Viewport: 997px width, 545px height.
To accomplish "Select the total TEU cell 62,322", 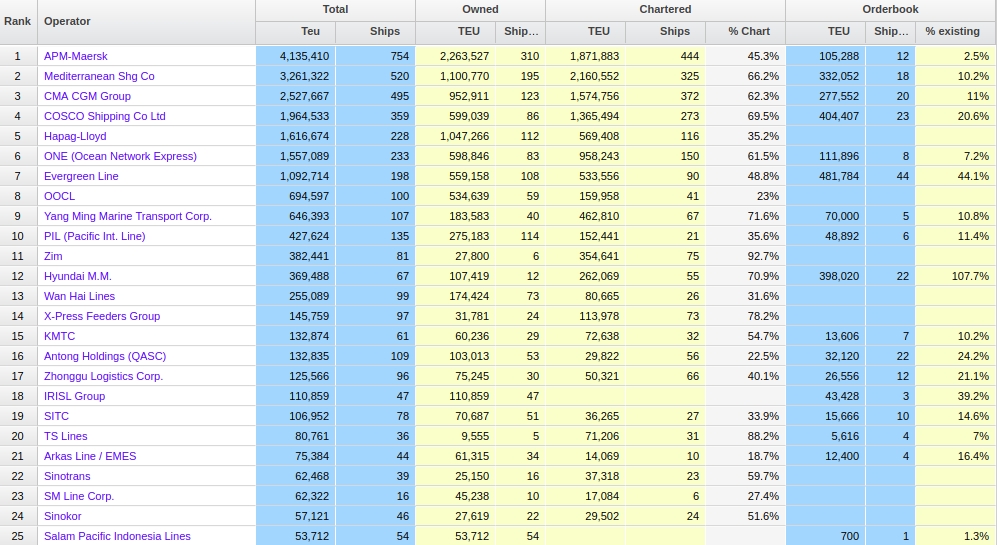I will [x=296, y=497].
